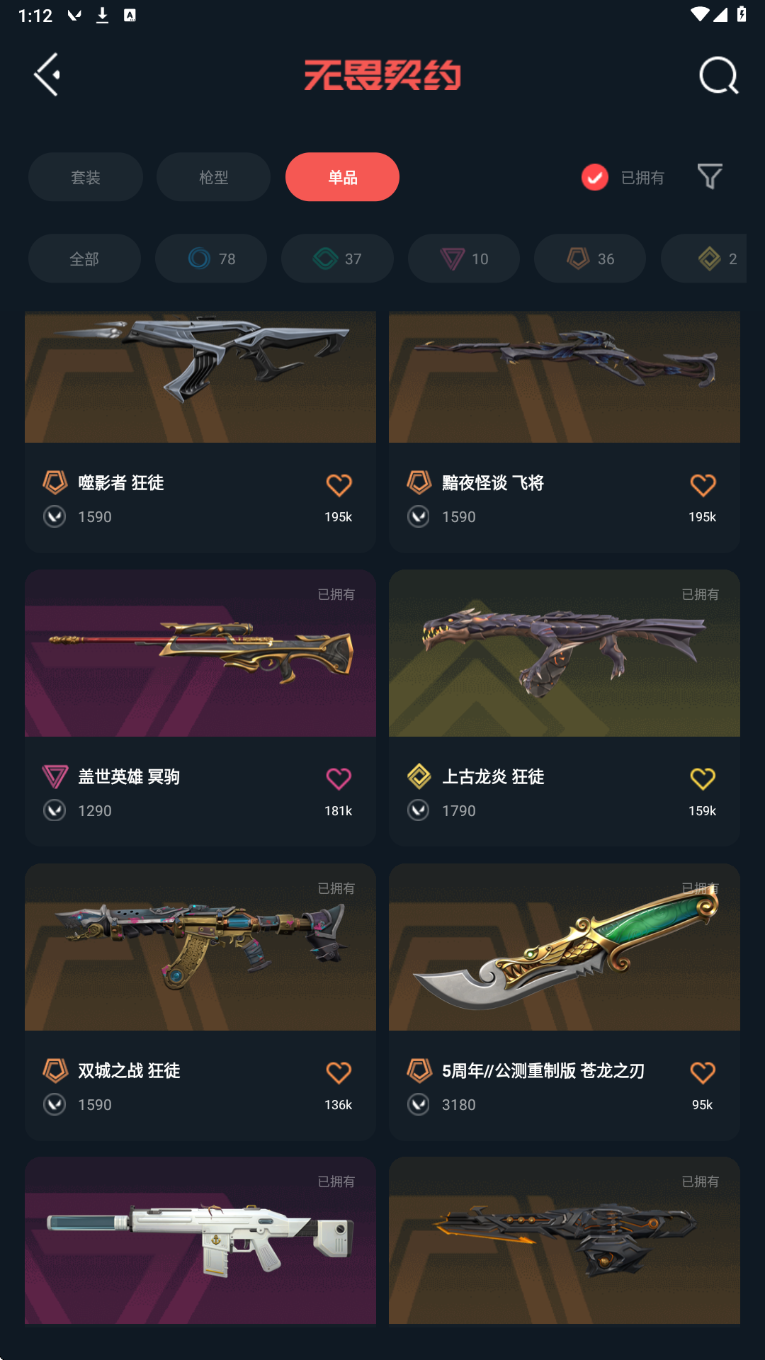This screenshot has height=1360, width=765.
Task: Tap the back arrow icon
Action: pyautogui.click(x=46, y=75)
